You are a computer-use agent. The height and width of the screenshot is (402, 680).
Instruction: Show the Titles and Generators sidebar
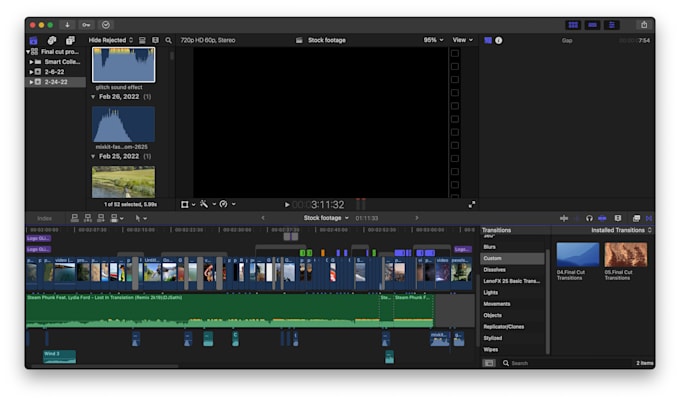pos(70,40)
